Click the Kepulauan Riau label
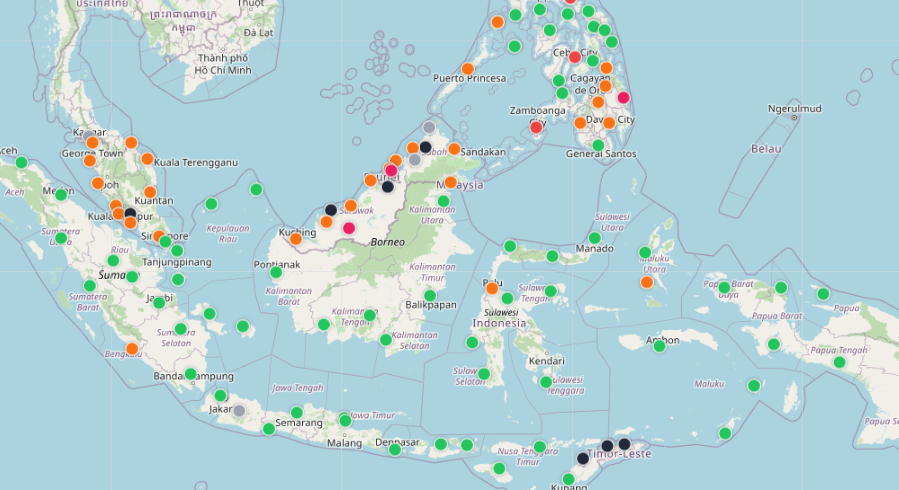The width and height of the screenshot is (899, 490). coord(228,233)
